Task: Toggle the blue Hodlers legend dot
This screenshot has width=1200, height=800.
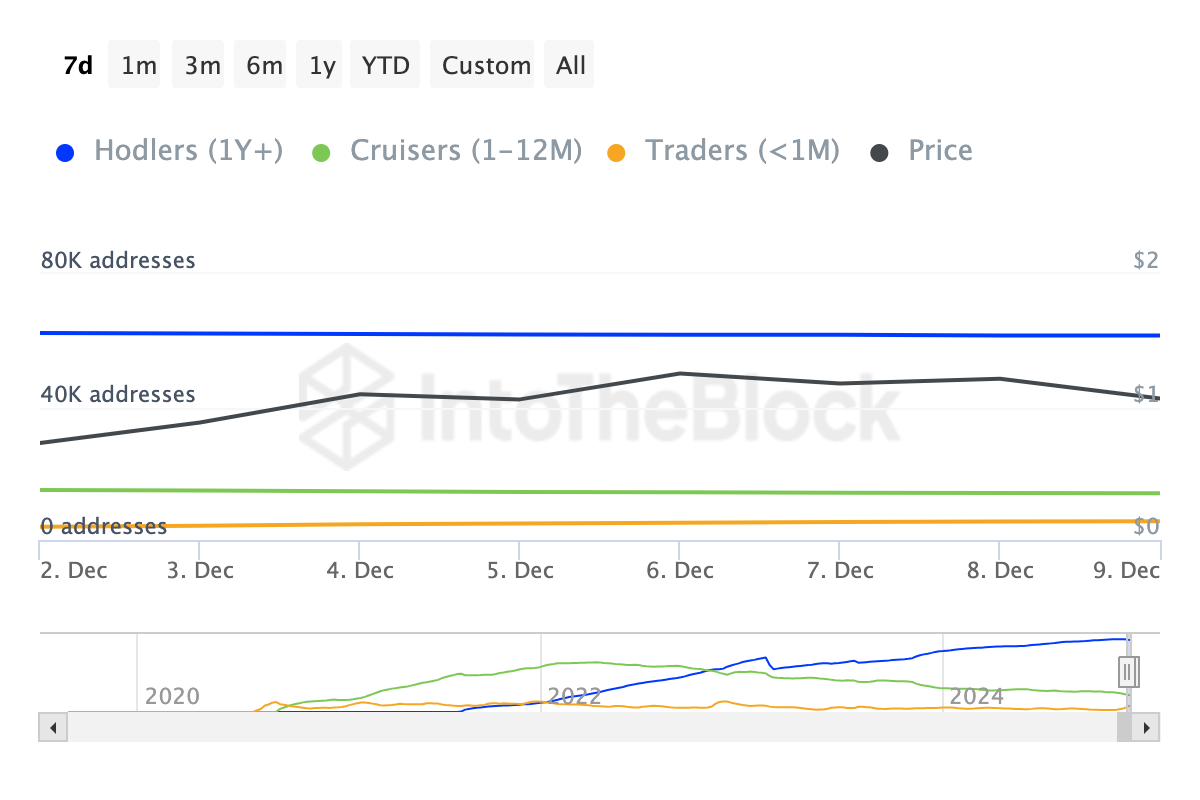Action: [65, 153]
